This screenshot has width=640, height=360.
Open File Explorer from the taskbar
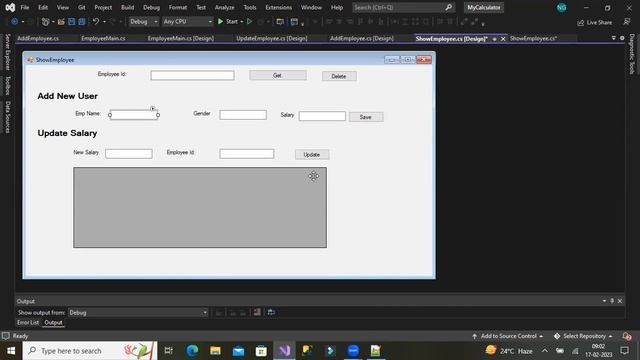[215, 351]
